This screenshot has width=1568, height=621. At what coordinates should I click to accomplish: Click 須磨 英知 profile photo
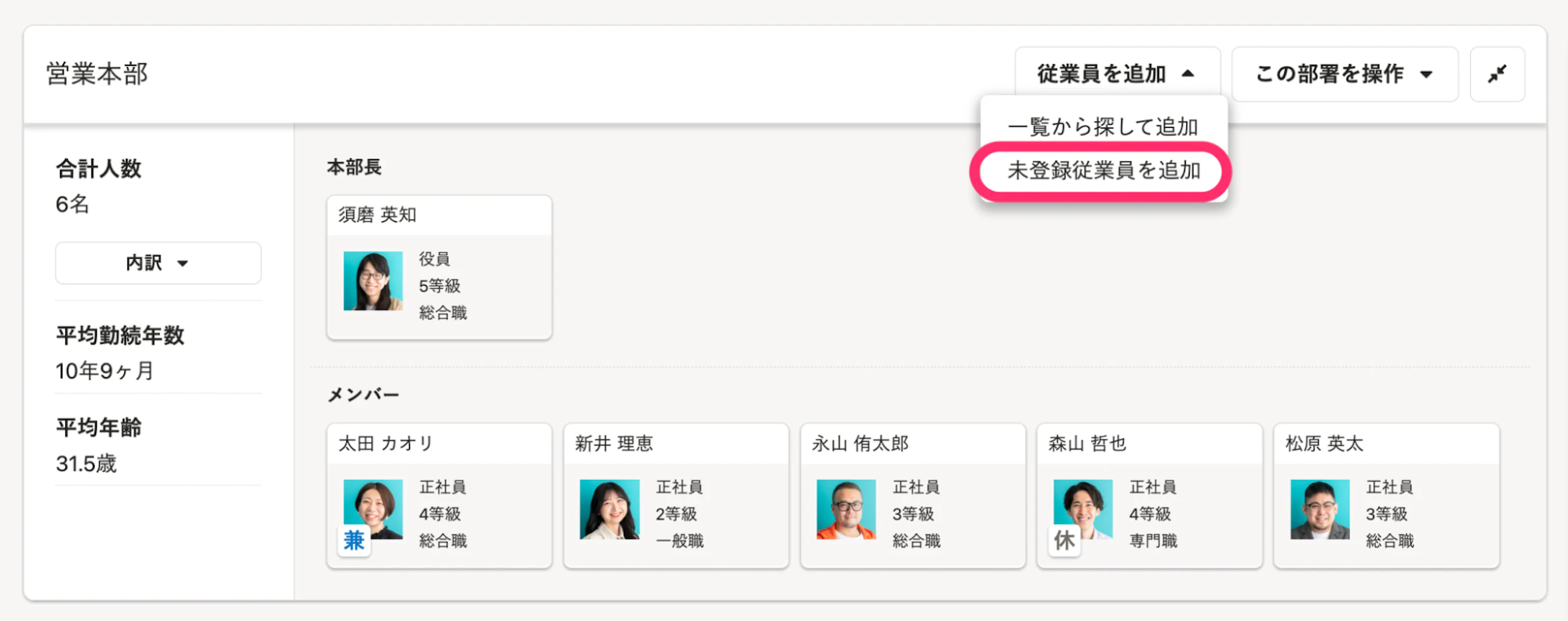tap(373, 281)
